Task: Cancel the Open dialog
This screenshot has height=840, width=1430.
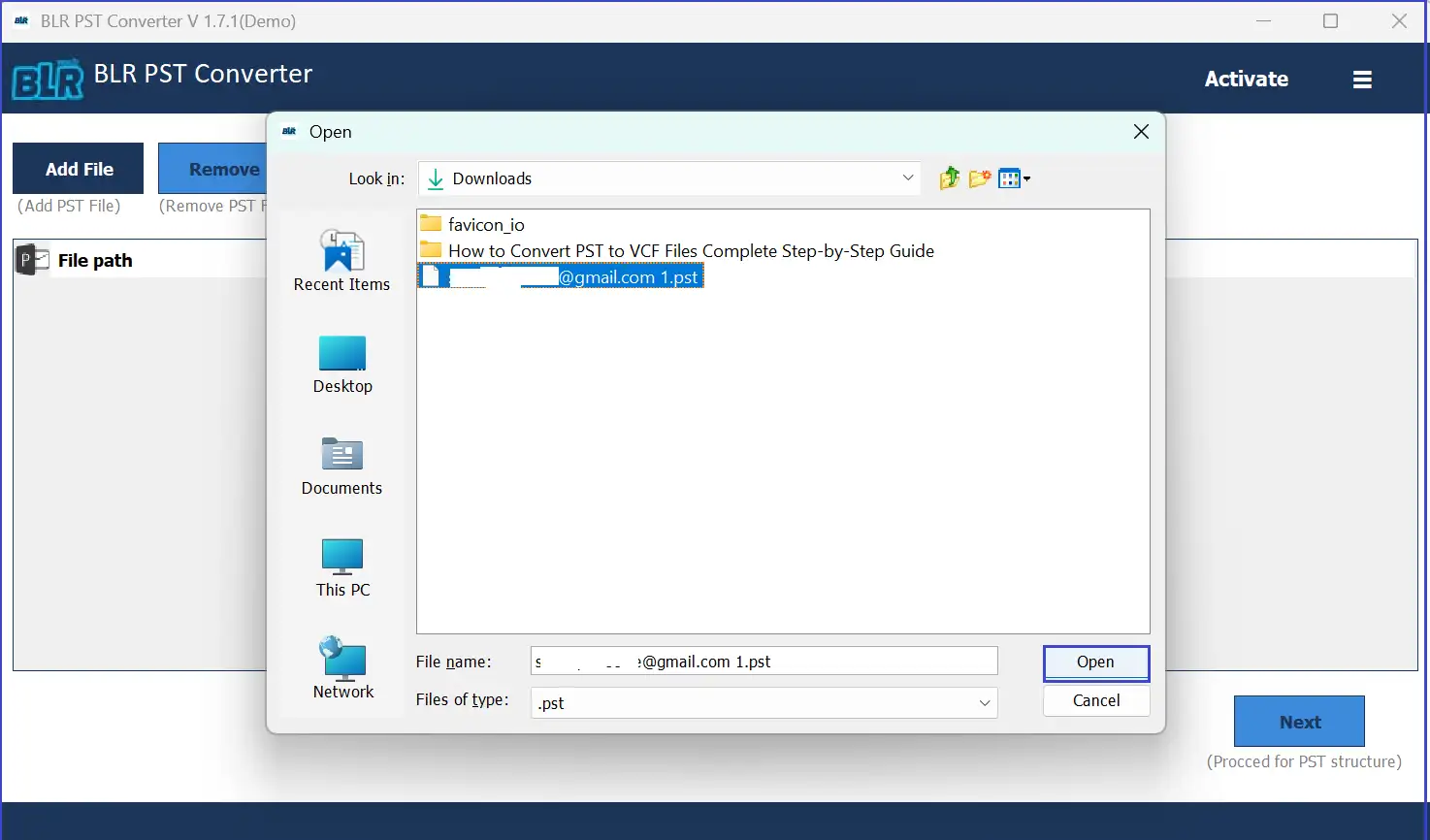Action: pos(1095,700)
